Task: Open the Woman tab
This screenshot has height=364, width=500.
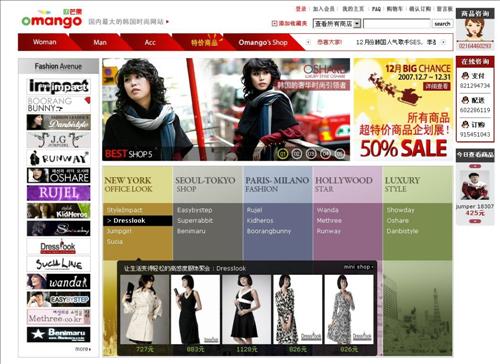Action: click(x=44, y=42)
